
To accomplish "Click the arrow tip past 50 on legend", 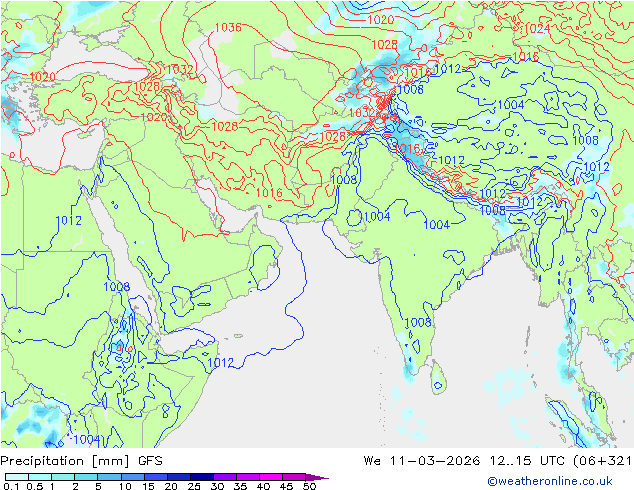I will (x=317, y=477).
